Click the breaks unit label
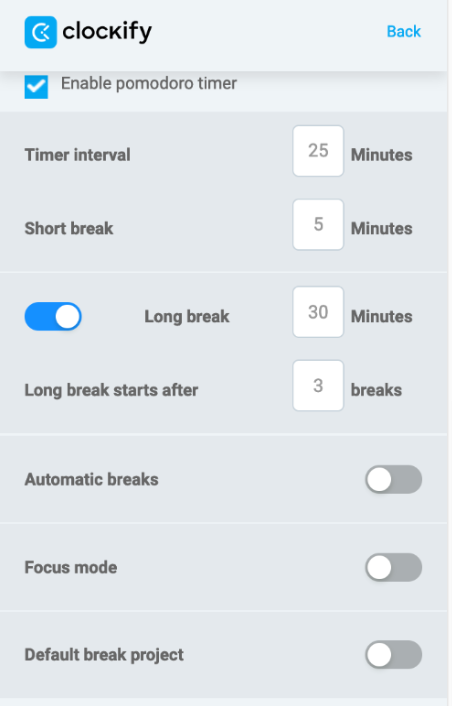Viewport: 452px width, 706px height. click(376, 390)
